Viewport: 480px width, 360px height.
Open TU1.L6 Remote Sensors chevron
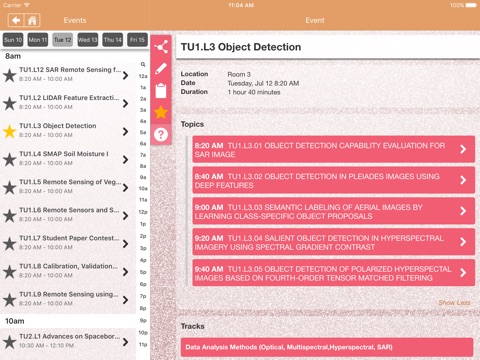coord(125,215)
